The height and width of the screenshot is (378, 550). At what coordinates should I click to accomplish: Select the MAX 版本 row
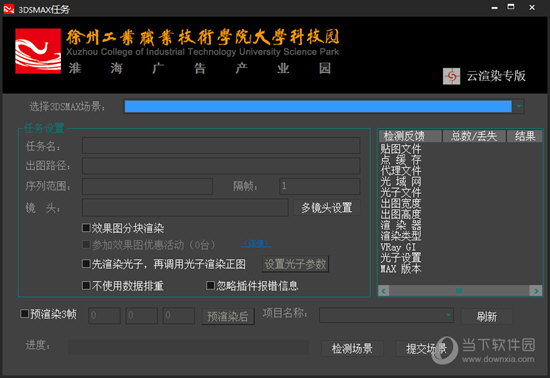[x=401, y=269]
